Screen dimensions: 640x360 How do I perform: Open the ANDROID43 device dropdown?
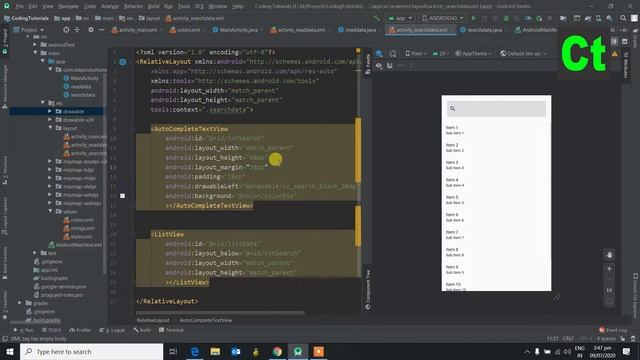pos(442,18)
